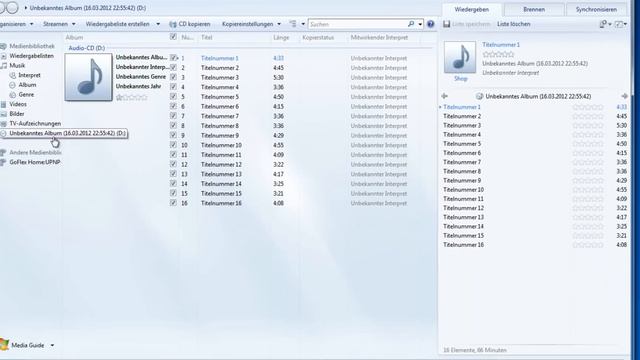Select Wiedergabelisten in navigation tree
The height and width of the screenshot is (360, 640).
point(31,56)
